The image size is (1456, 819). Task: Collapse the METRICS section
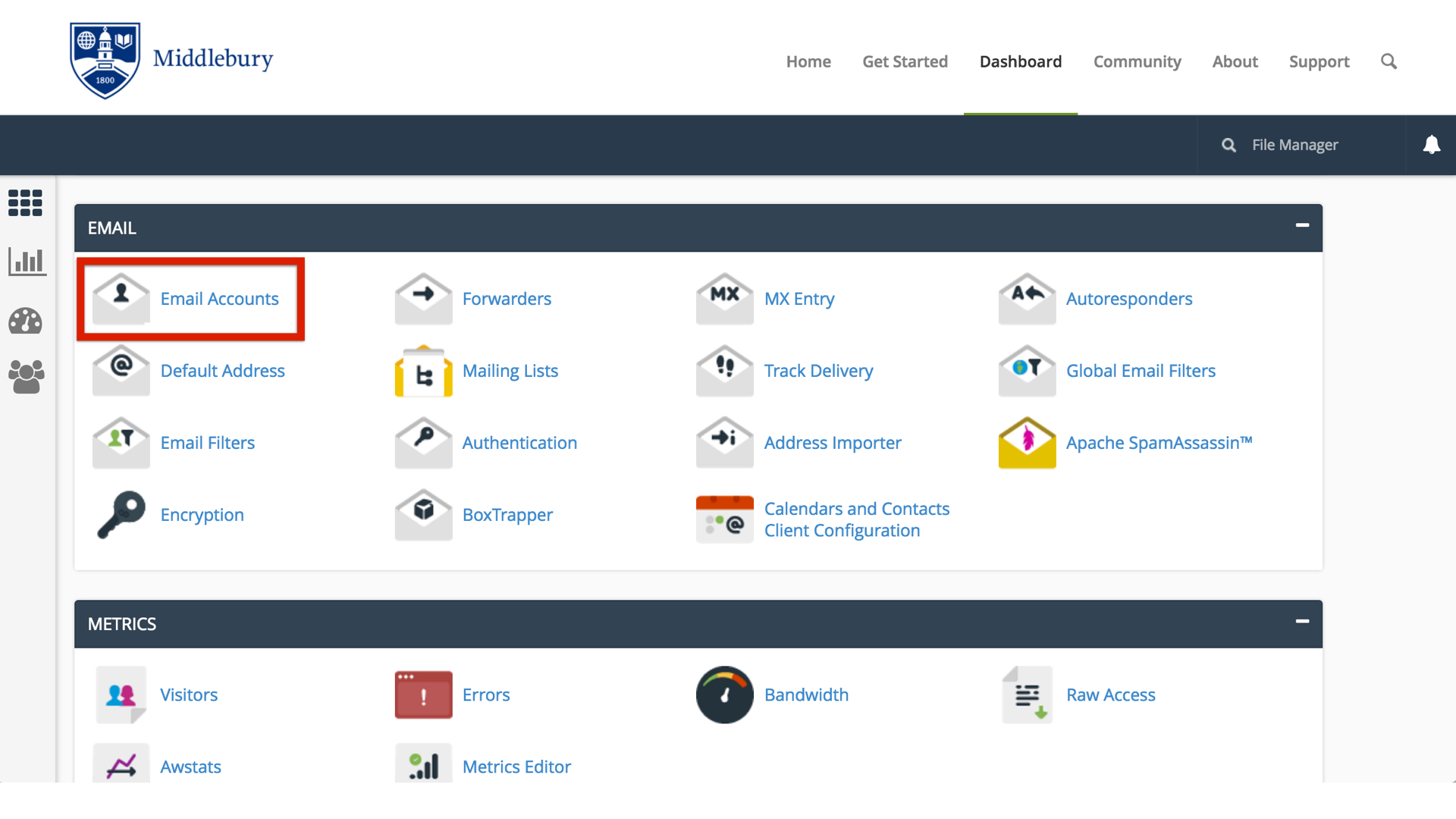point(1302,621)
